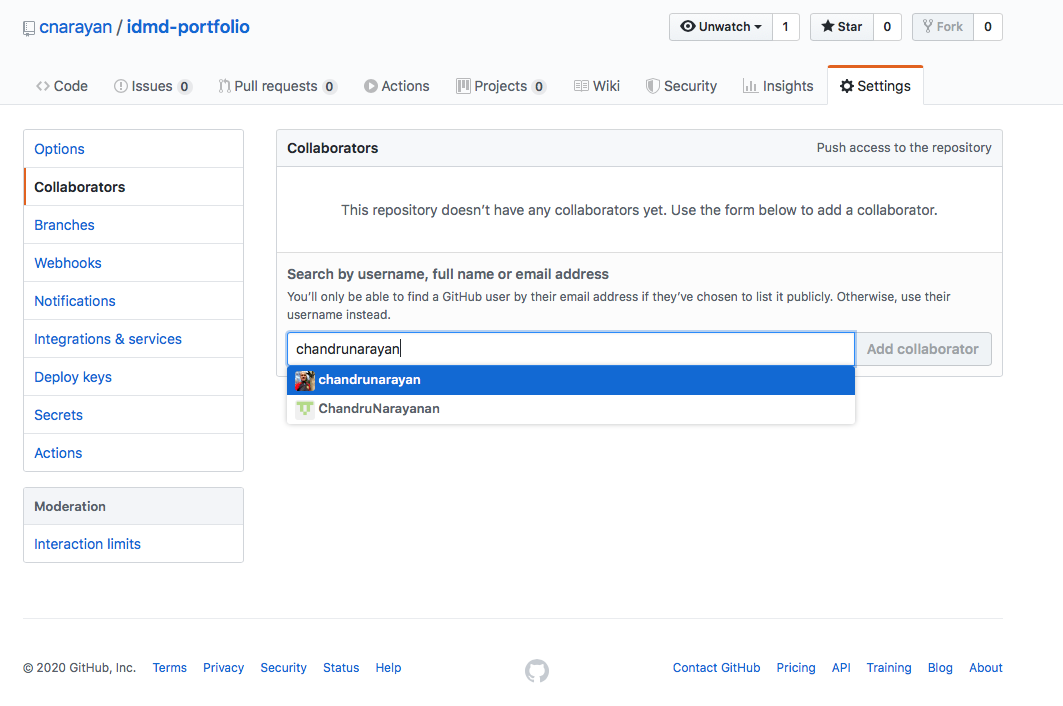Open the forks count 0
The image size is (1063, 706).
click(988, 27)
